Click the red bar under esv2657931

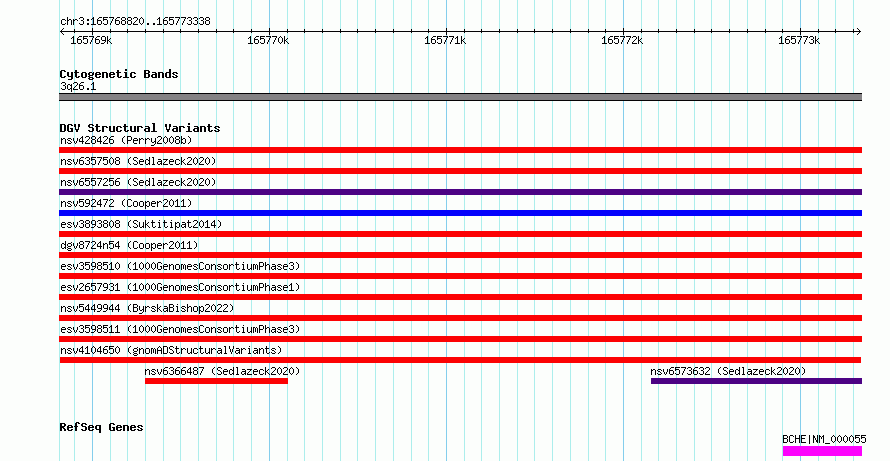460,297
